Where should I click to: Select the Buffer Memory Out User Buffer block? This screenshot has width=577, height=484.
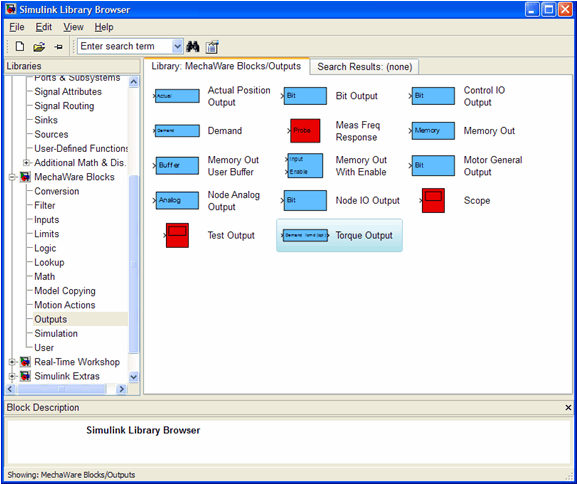(x=177, y=166)
